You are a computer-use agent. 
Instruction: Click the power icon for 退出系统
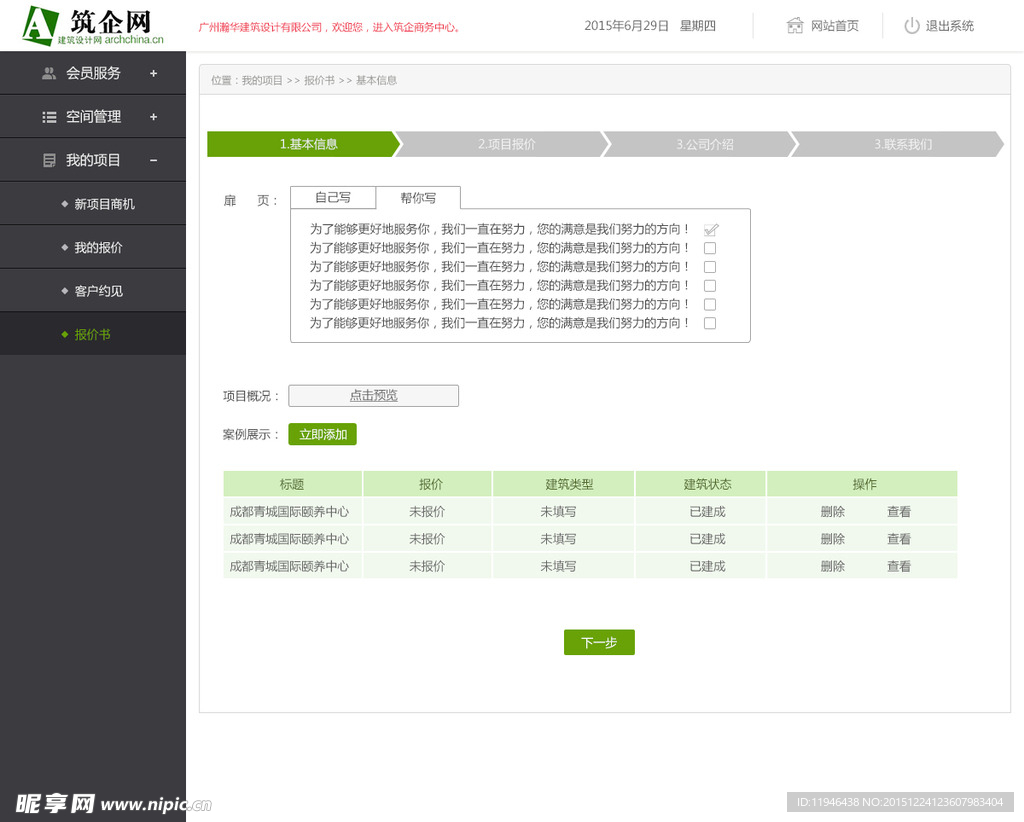point(911,26)
